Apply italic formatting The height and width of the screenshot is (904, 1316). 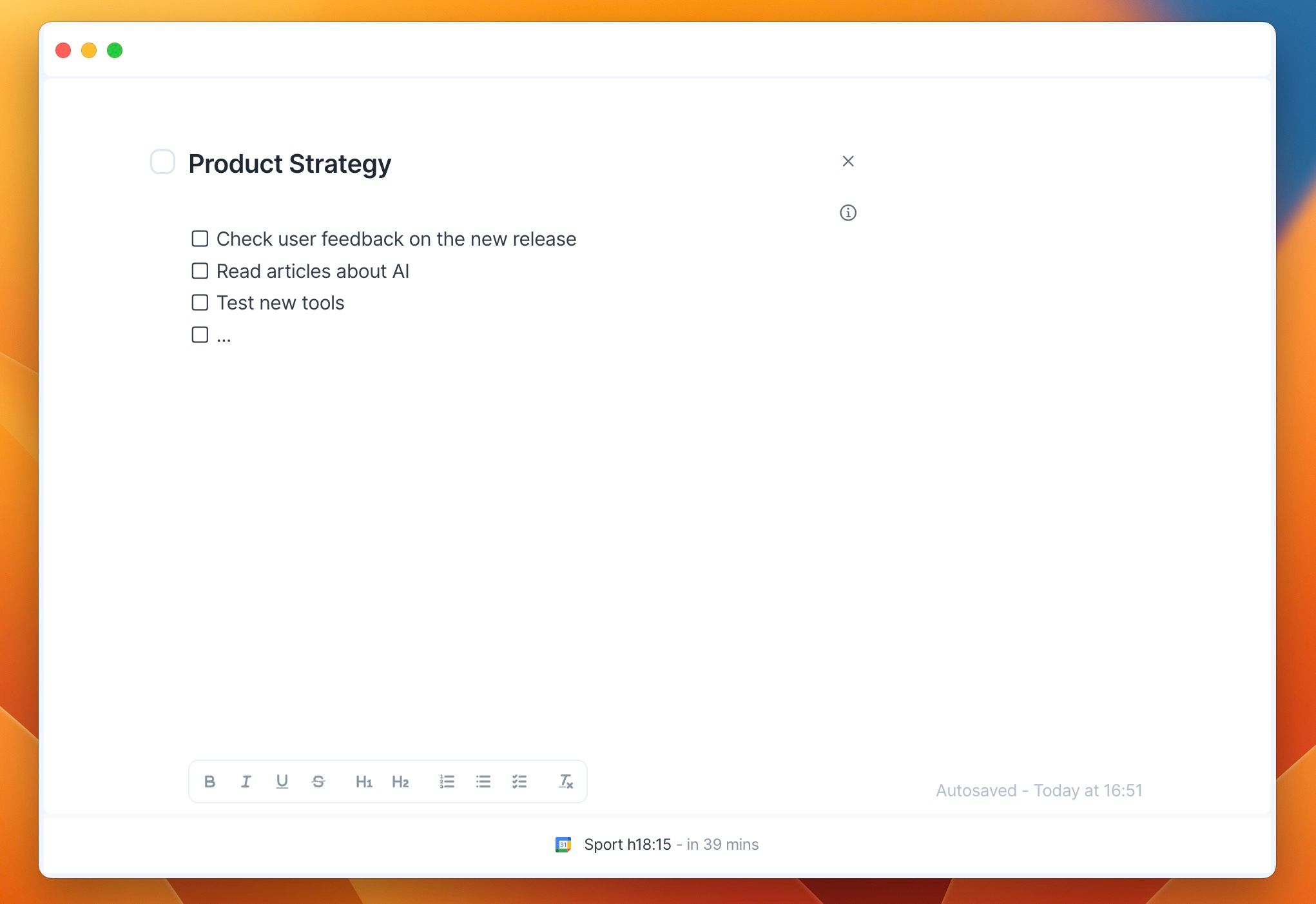[x=246, y=781]
